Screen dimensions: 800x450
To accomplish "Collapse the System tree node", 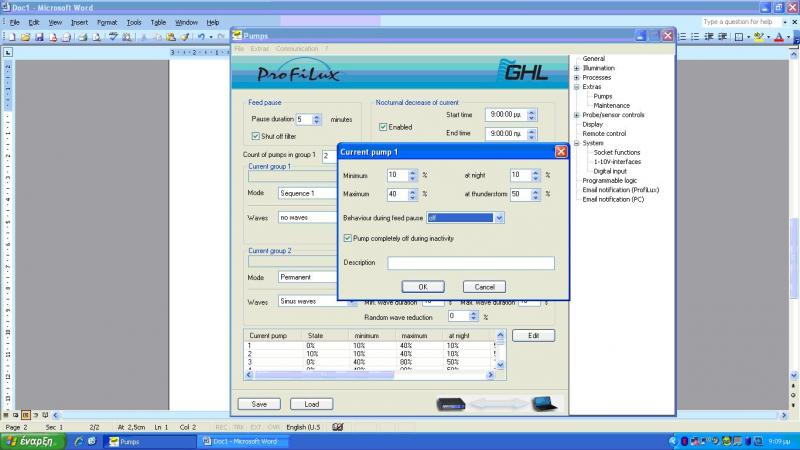I will [x=577, y=143].
